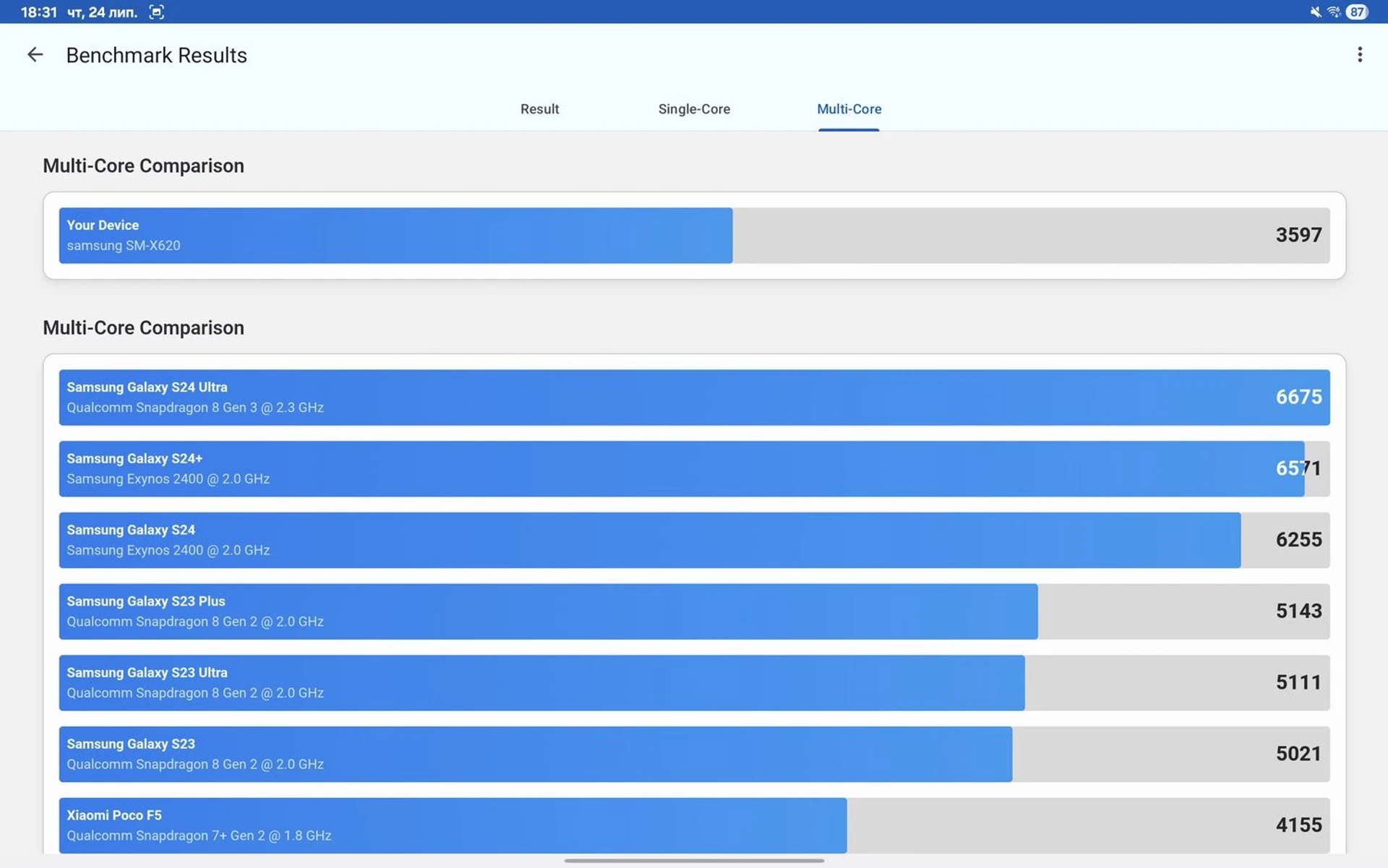Open the Samsung Galaxy S23 comparison row
The height and width of the screenshot is (868, 1388).
click(694, 754)
